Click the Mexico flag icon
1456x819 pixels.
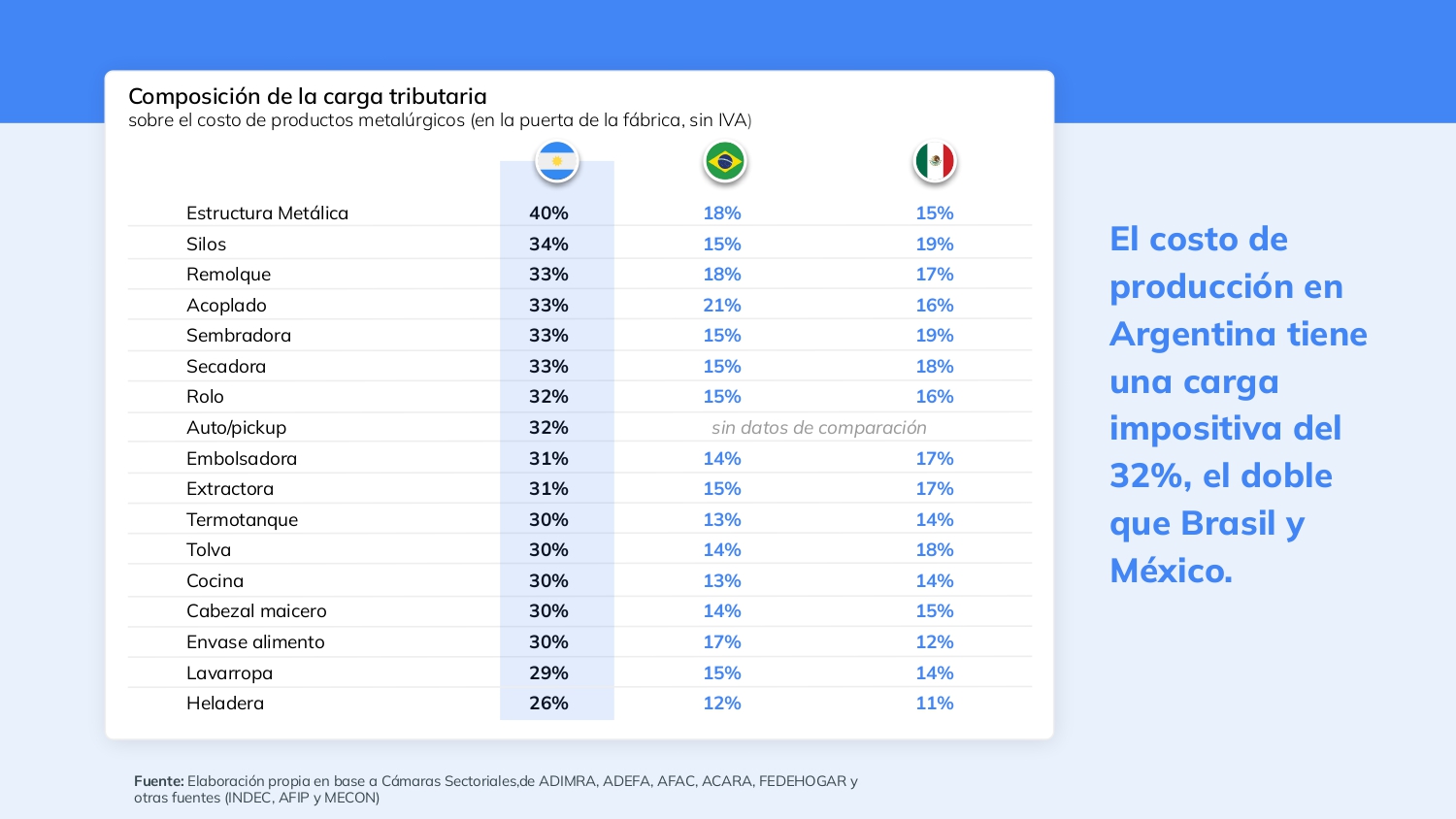(x=935, y=161)
